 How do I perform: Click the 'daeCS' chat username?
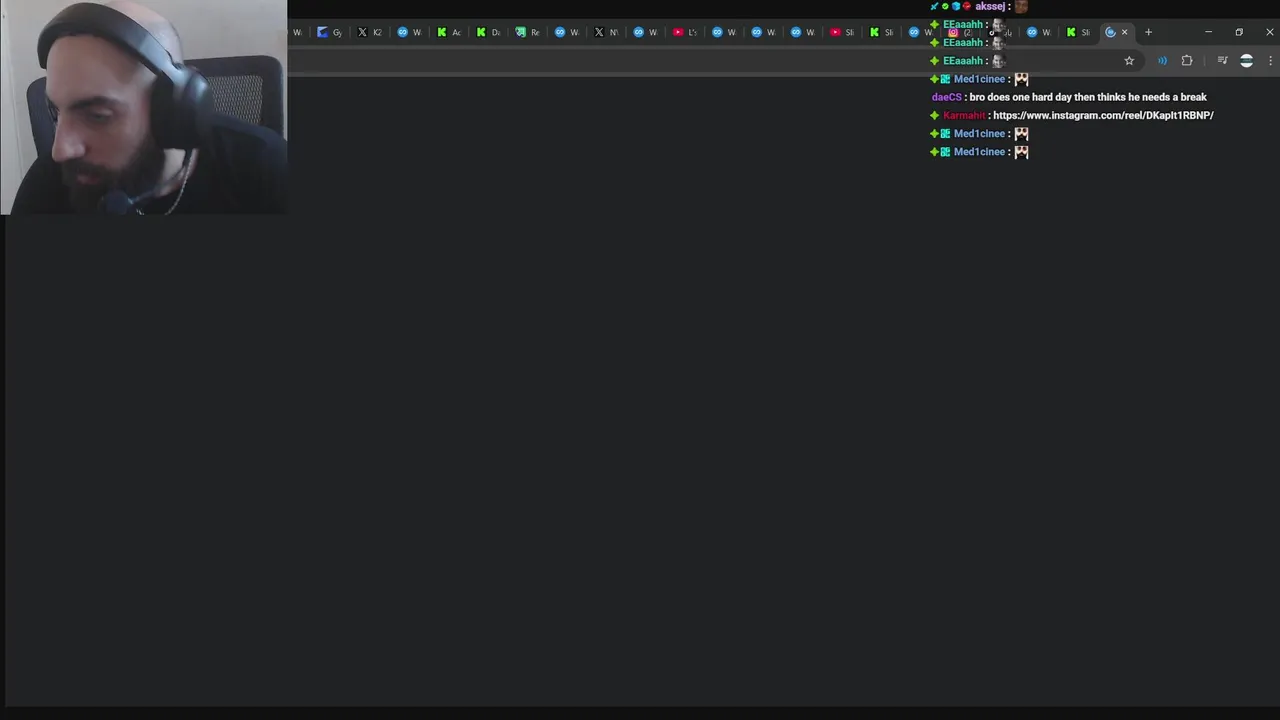click(x=946, y=97)
